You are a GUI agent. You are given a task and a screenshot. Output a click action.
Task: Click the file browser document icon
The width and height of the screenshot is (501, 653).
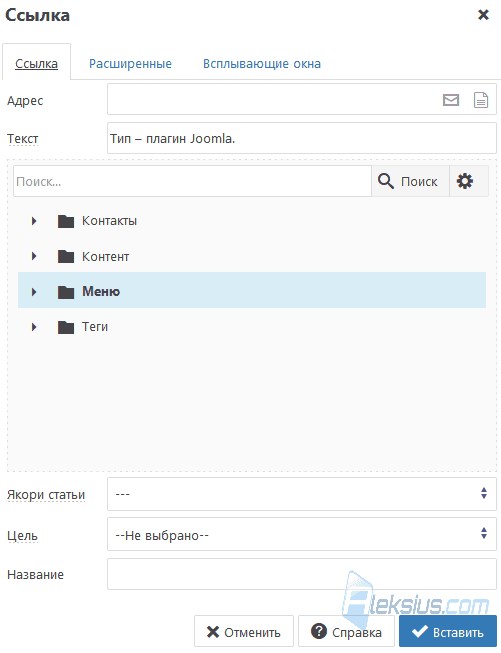[481, 100]
